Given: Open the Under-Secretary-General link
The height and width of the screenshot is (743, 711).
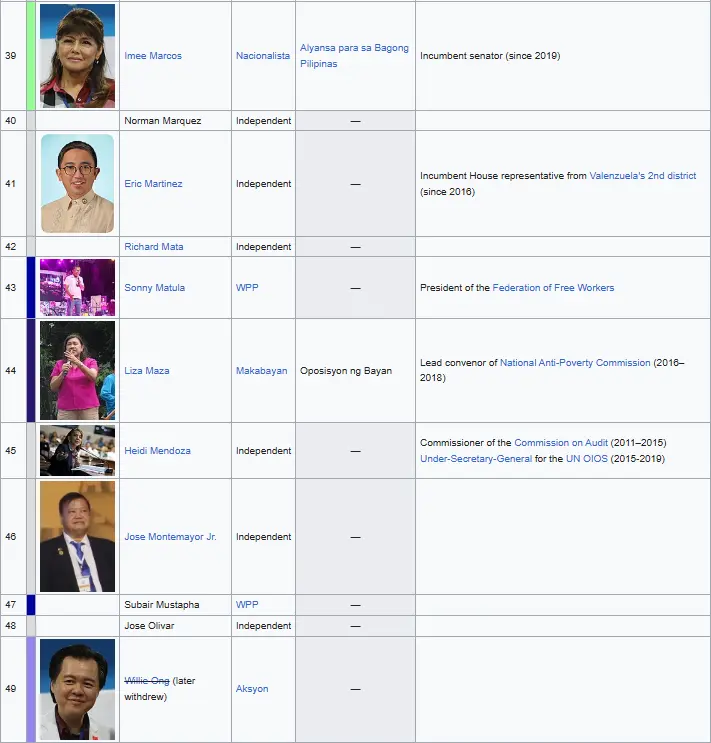Looking at the screenshot, I should (x=476, y=459).
